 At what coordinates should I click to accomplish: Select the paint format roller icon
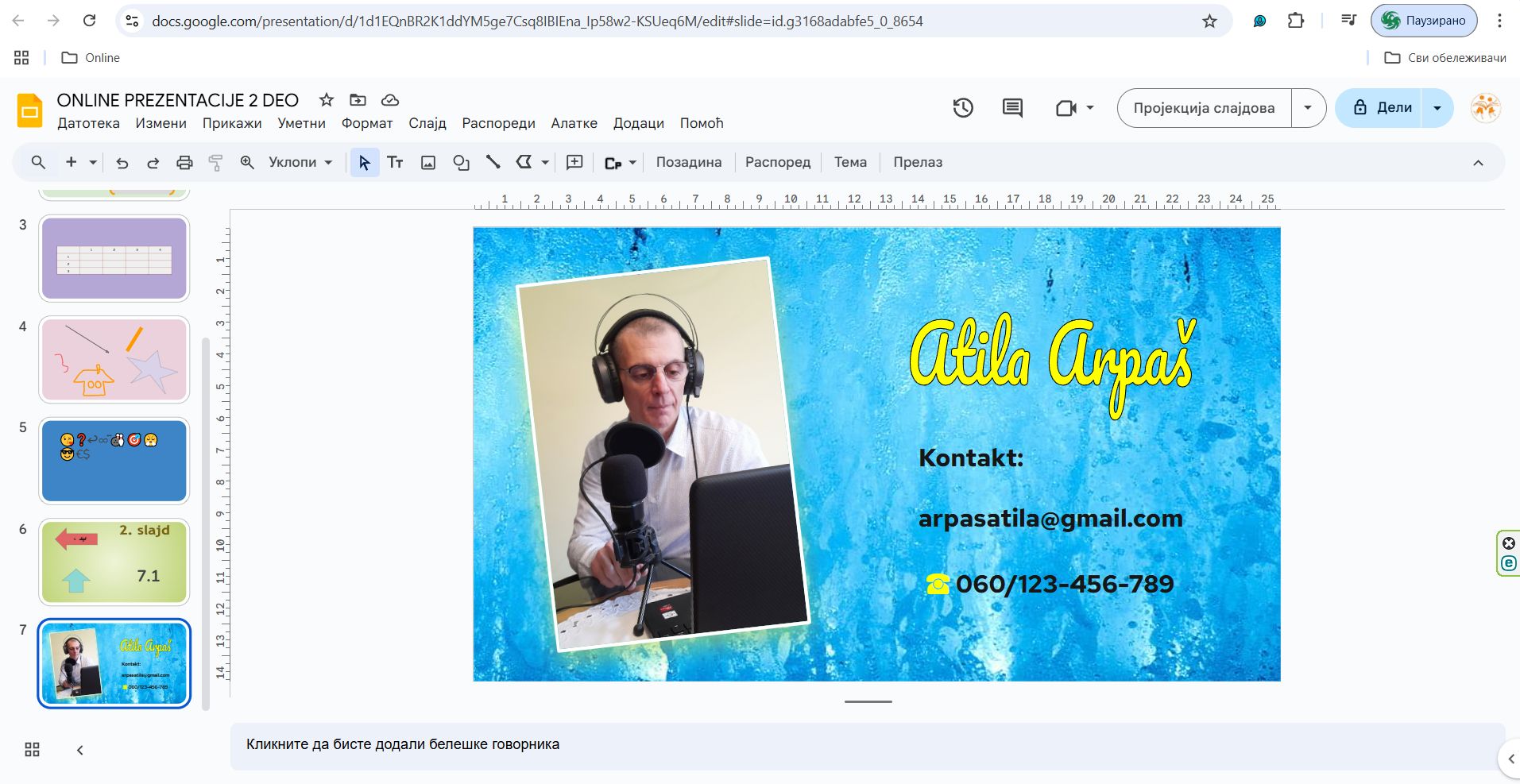tap(215, 163)
